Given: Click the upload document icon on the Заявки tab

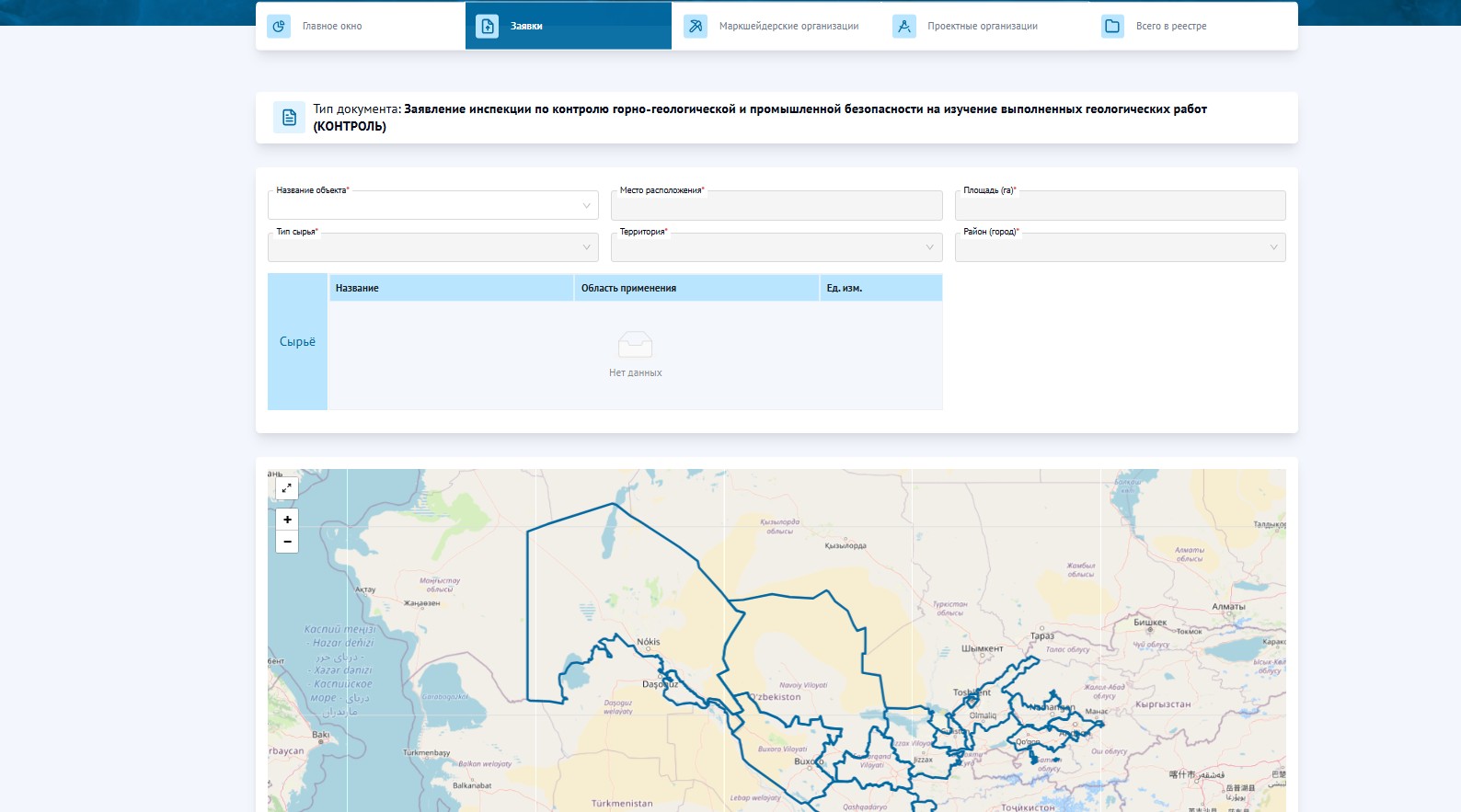Looking at the screenshot, I should point(488,27).
